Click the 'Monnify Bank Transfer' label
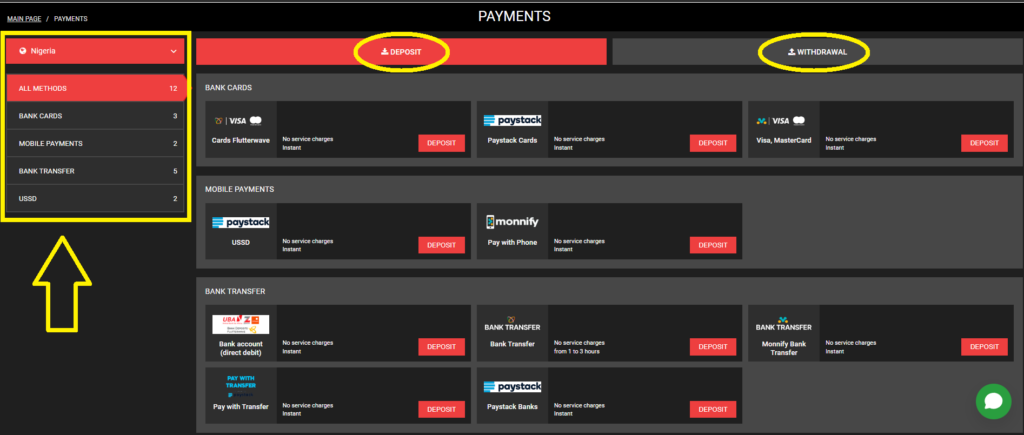The image size is (1024, 435). point(784,348)
